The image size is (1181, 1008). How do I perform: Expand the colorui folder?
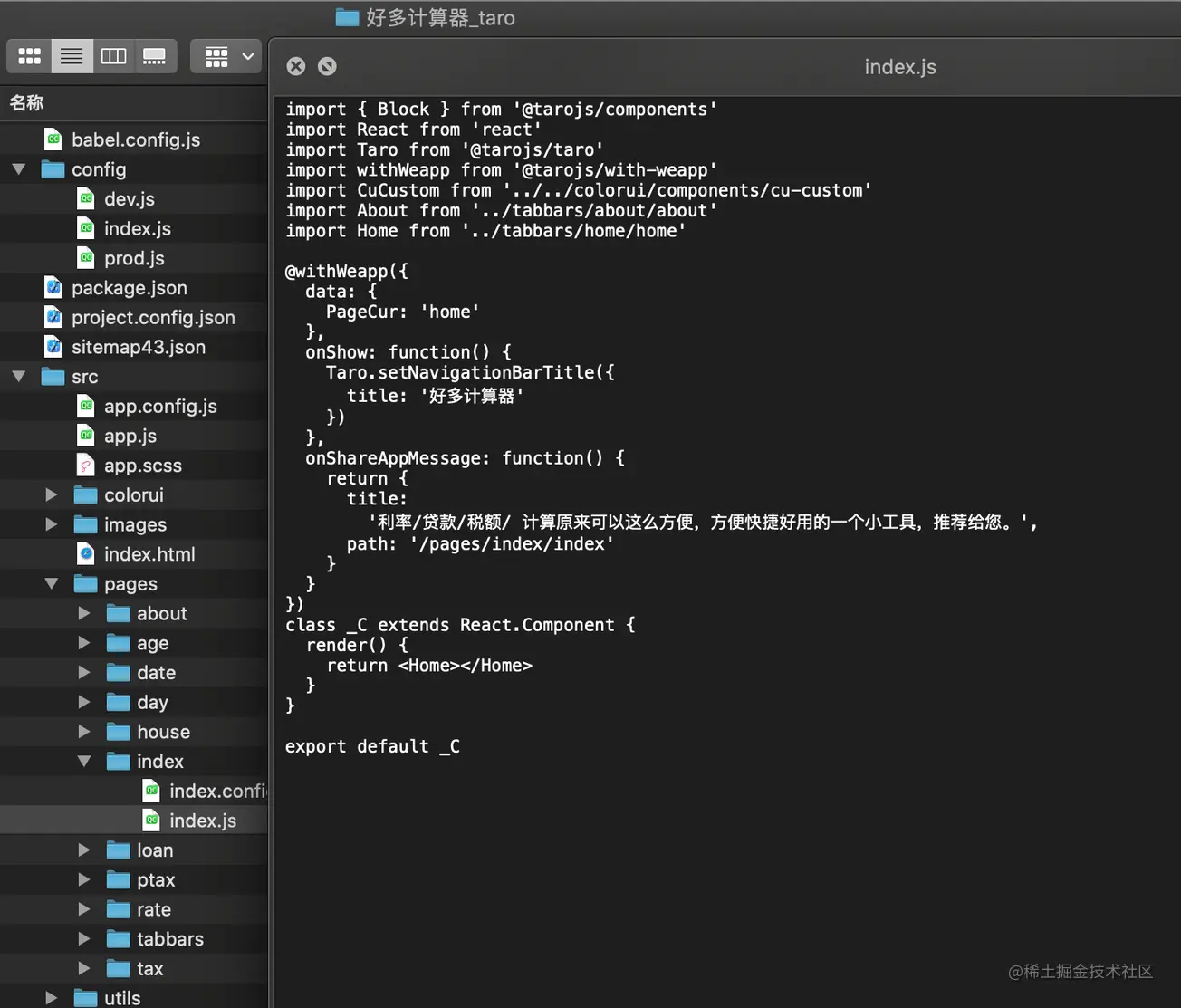tap(52, 494)
